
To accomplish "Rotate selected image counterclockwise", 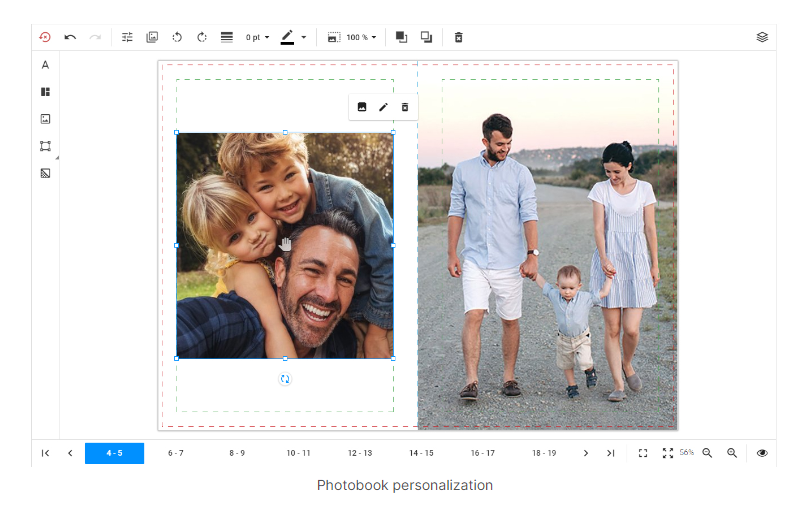I will tap(177, 37).
